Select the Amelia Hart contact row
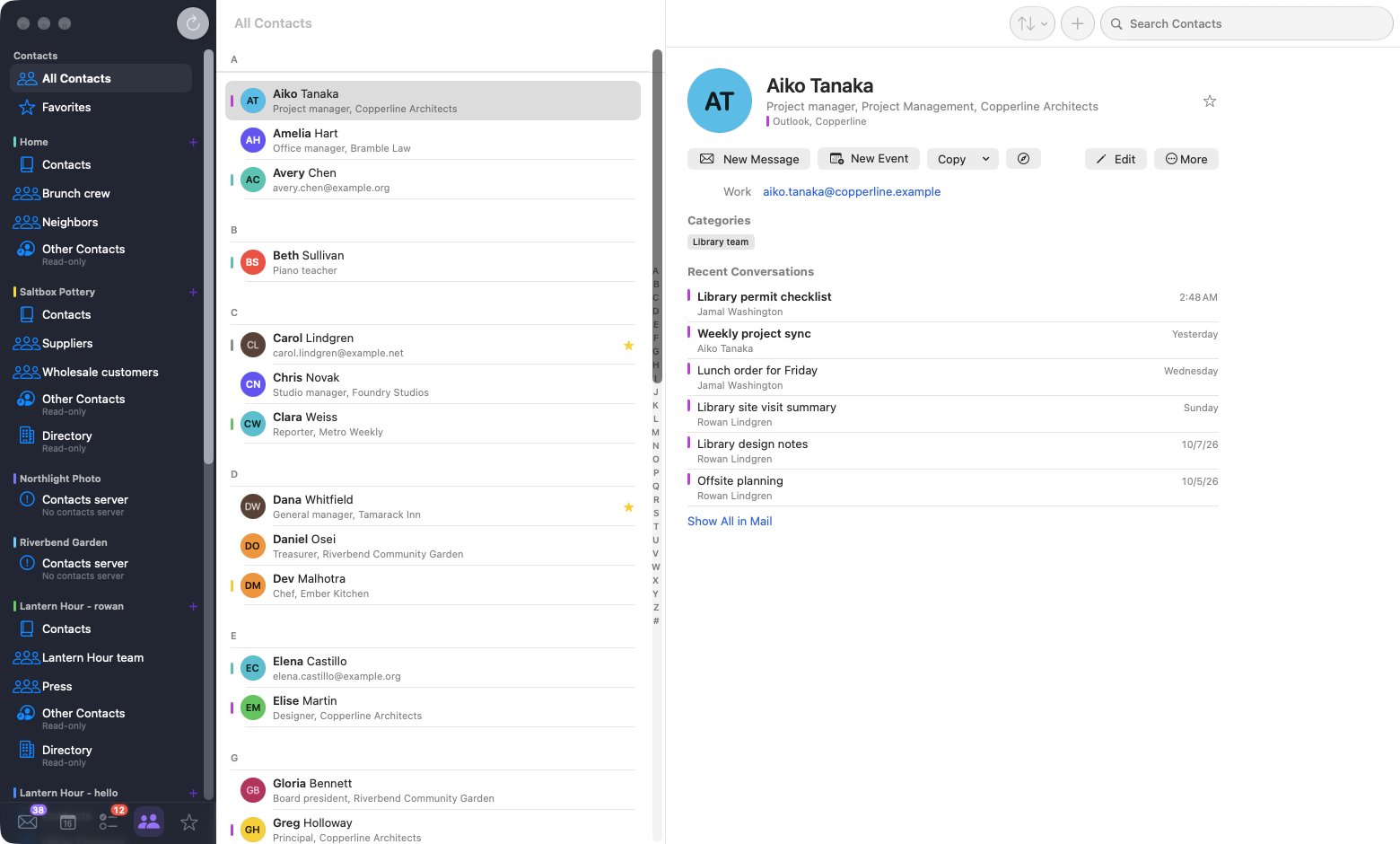This screenshot has width=1400, height=844. coord(433,140)
